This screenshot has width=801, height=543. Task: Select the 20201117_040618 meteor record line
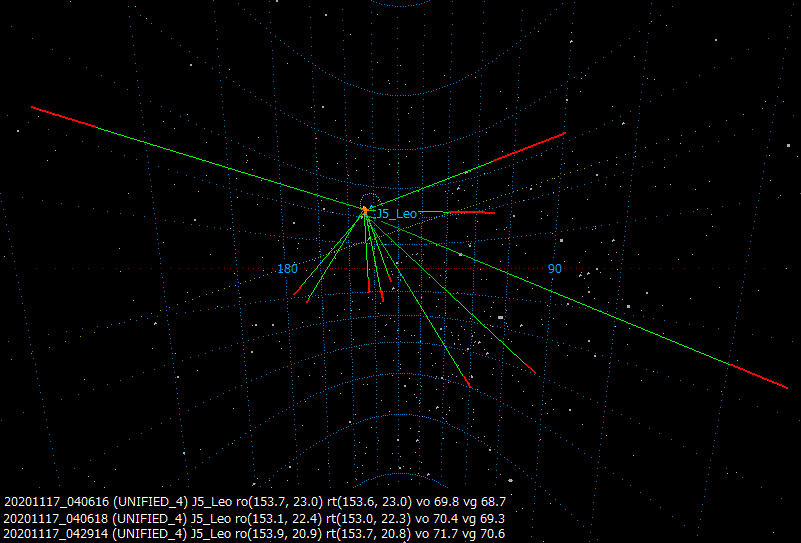coord(254,518)
